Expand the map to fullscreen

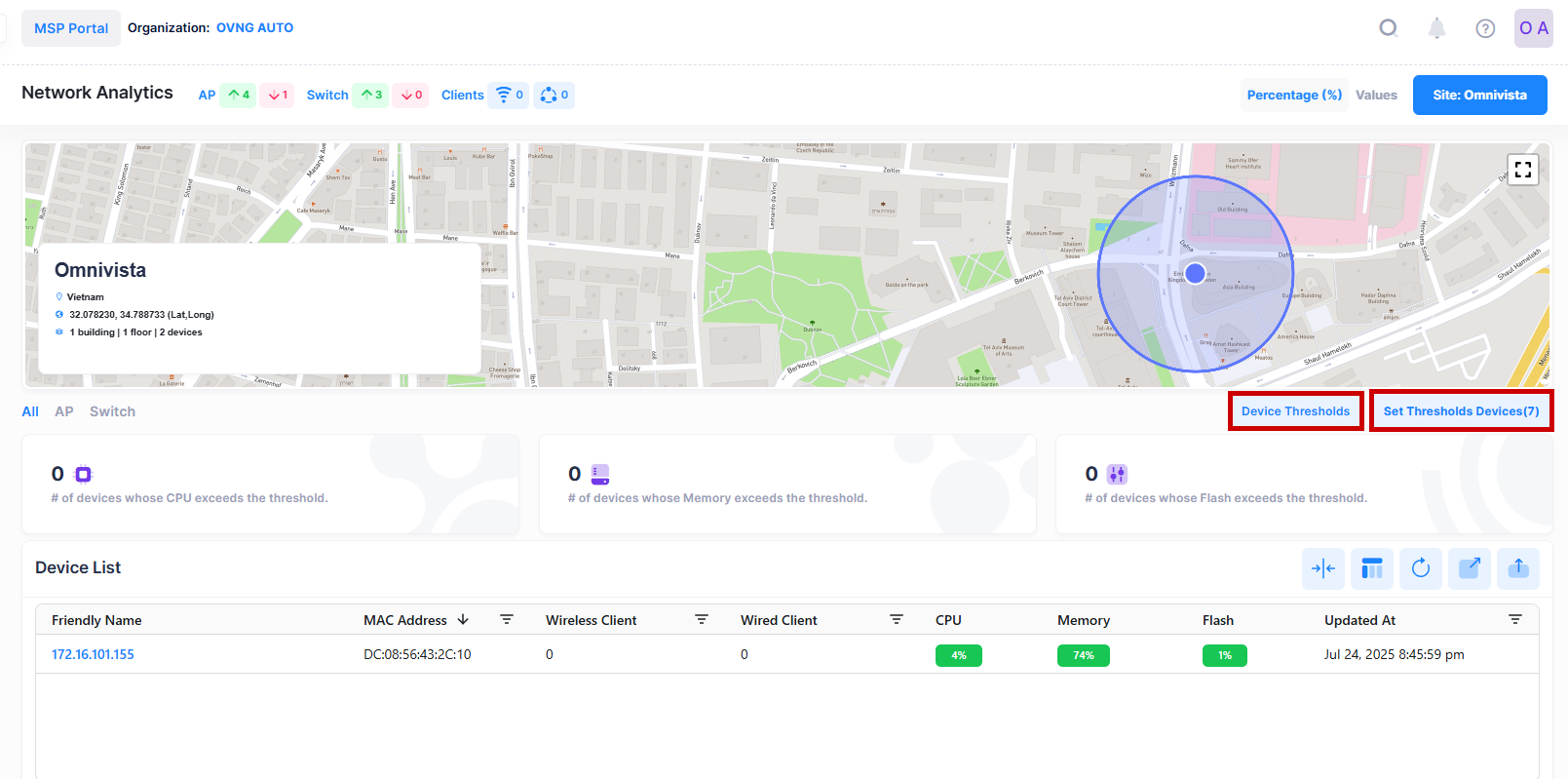[1523, 170]
